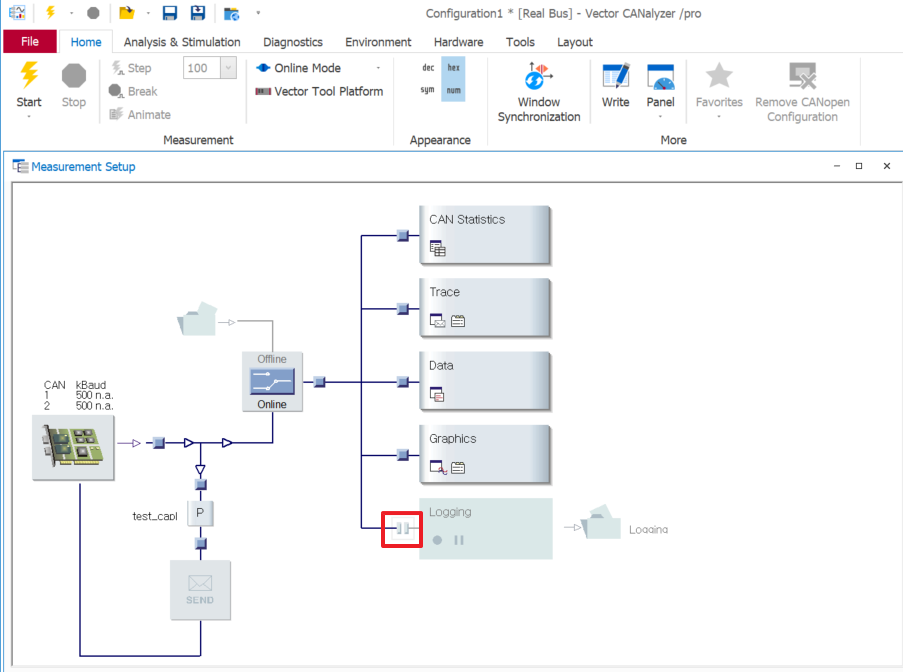Image resolution: width=903 pixels, height=672 pixels.
Task: Click hotspot square before CAN Statistics
Action: click(403, 236)
